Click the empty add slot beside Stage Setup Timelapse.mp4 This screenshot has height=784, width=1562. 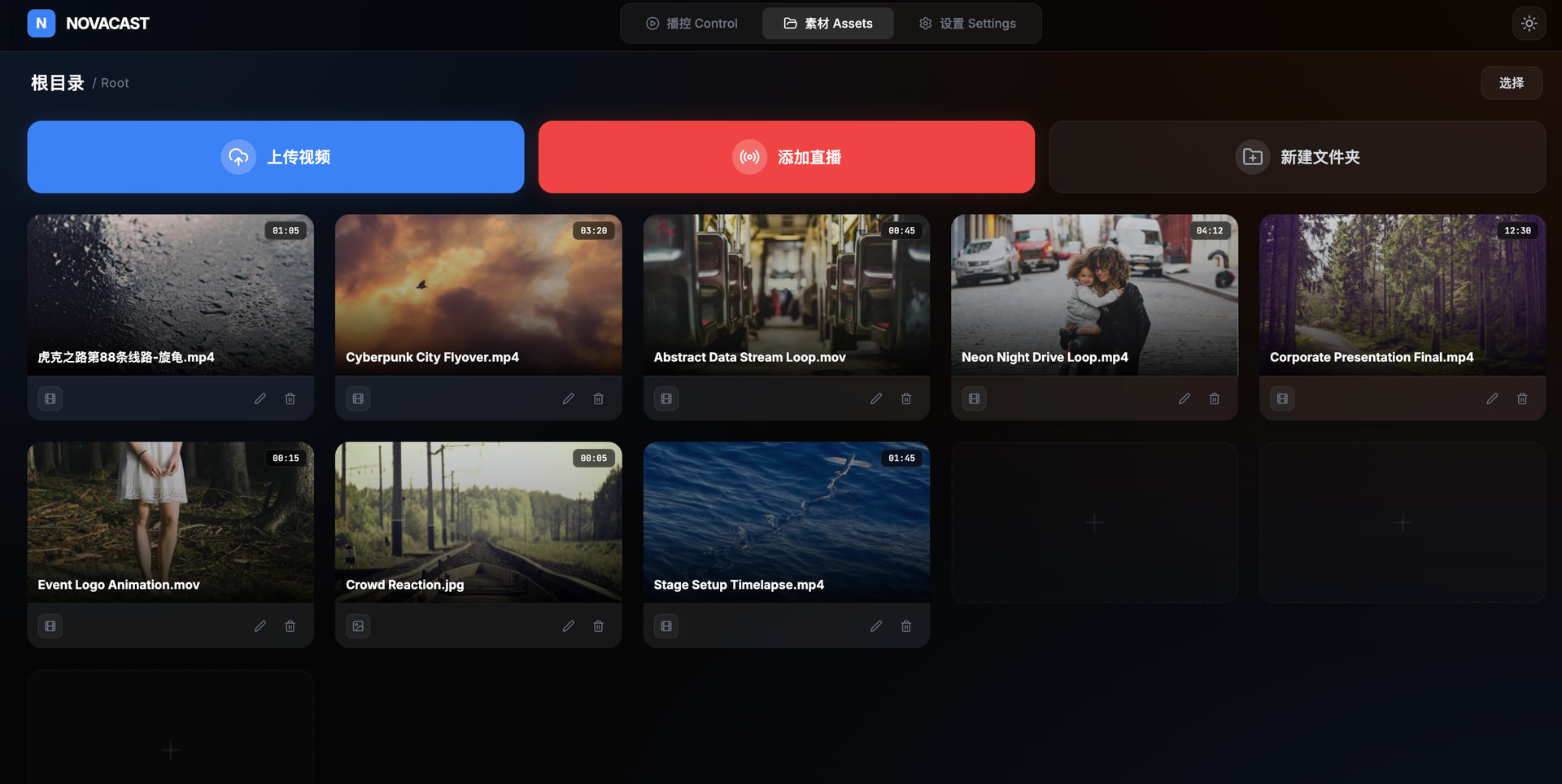click(x=1095, y=522)
